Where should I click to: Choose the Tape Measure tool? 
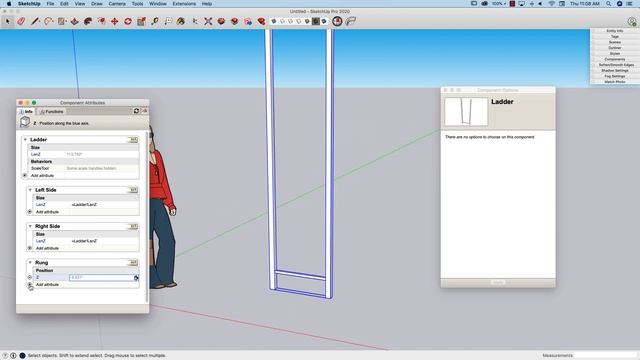[x=155, y=21]
